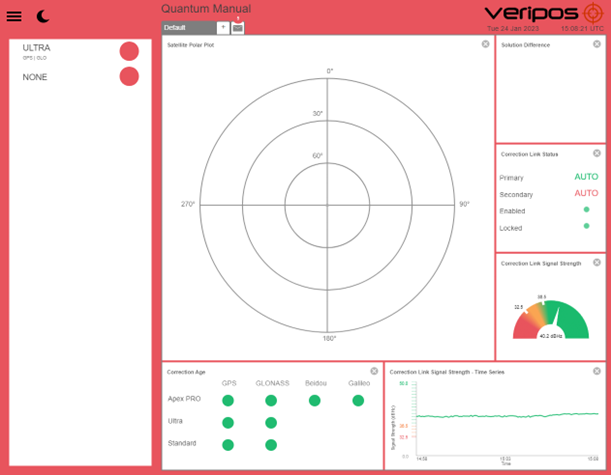Close the Correction Link Status panel
This screenshot has width=611, height=475.
pos(597,153)
